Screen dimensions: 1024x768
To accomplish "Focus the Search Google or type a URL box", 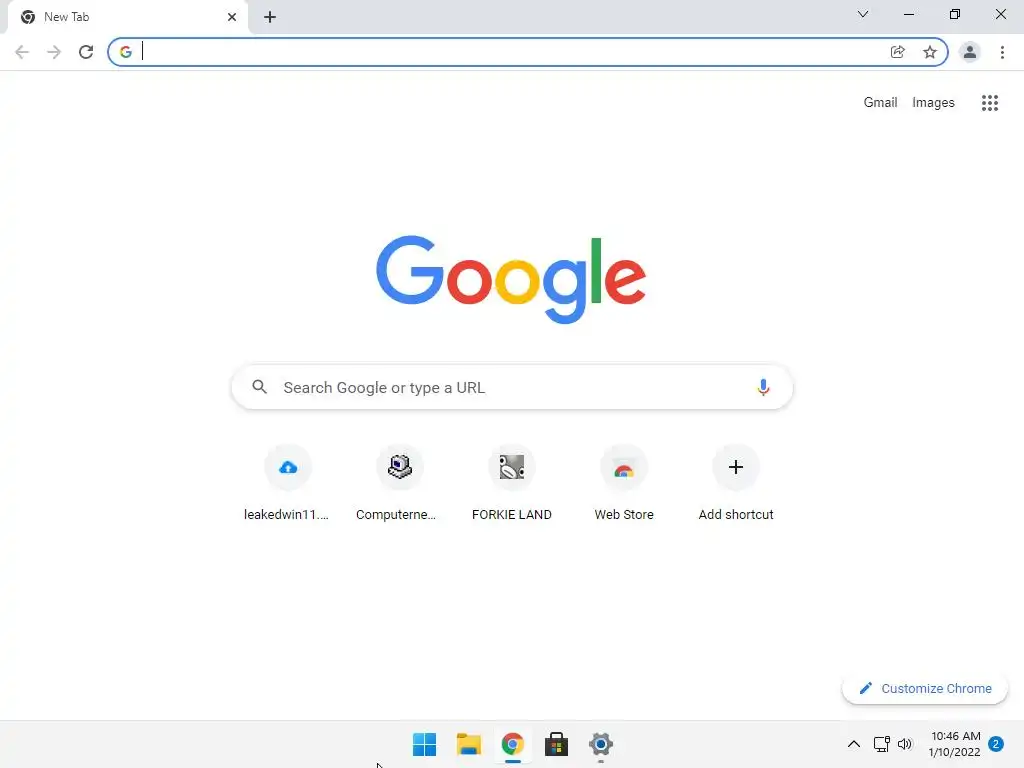I will pyautogui.click(x=512, y=387).
